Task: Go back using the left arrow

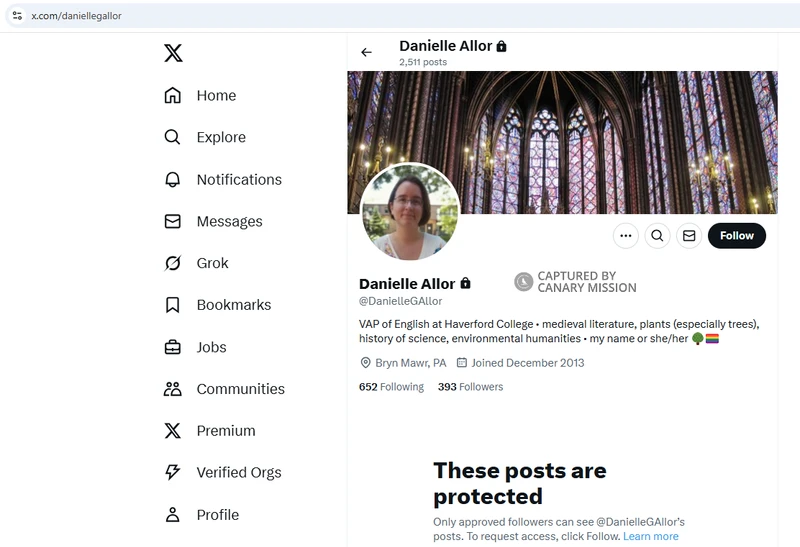Action: [367, 53]
